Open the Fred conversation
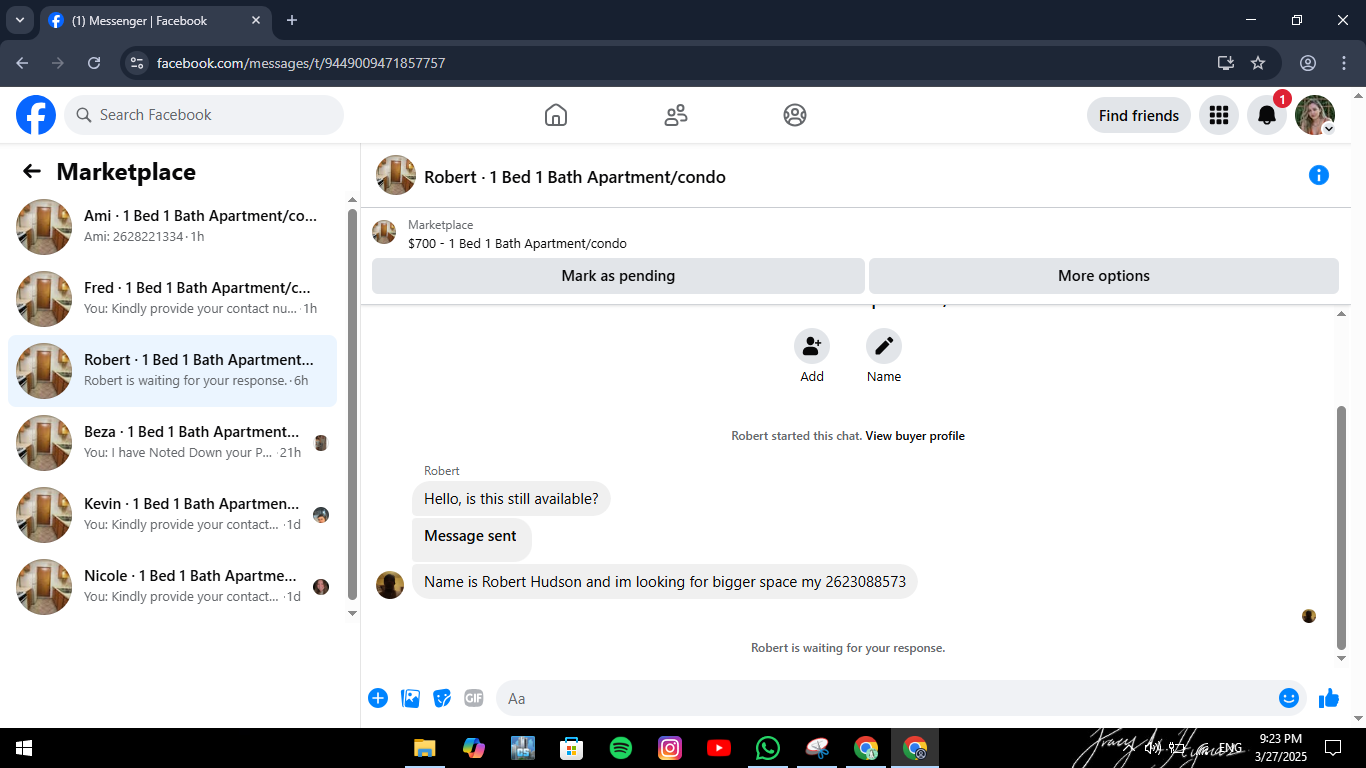Screen dimensions: 1366x768 coord(172,299)
